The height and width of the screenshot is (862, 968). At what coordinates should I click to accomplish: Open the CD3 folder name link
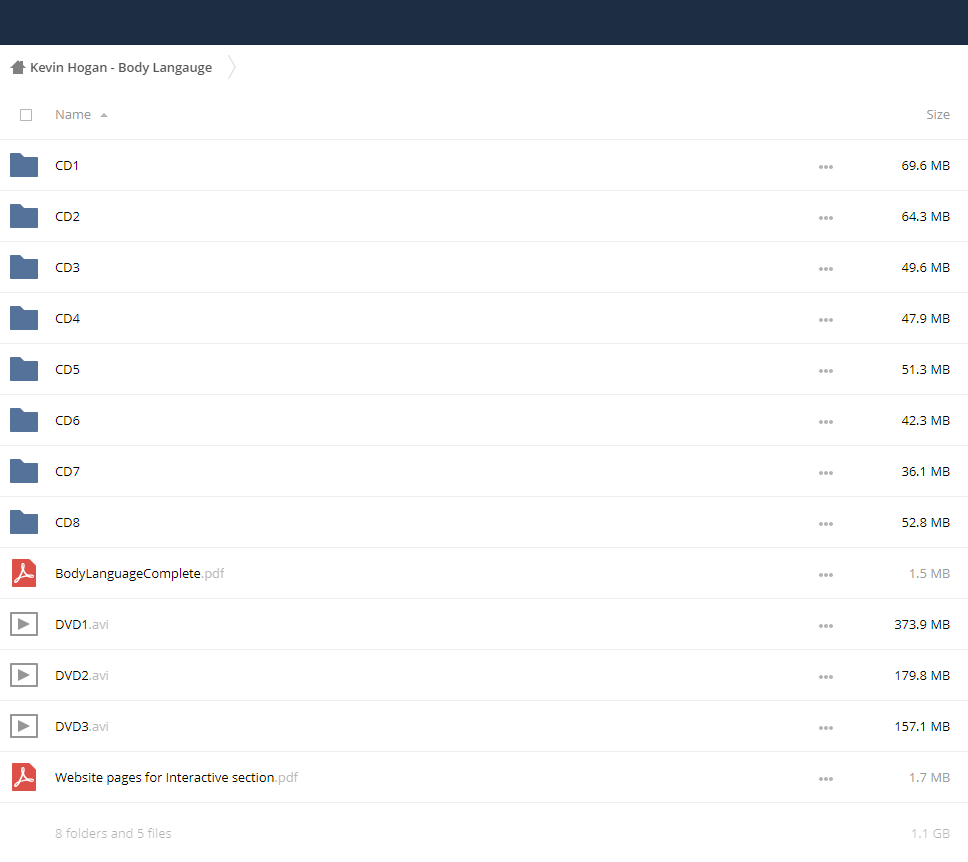[x=67, y=267]
